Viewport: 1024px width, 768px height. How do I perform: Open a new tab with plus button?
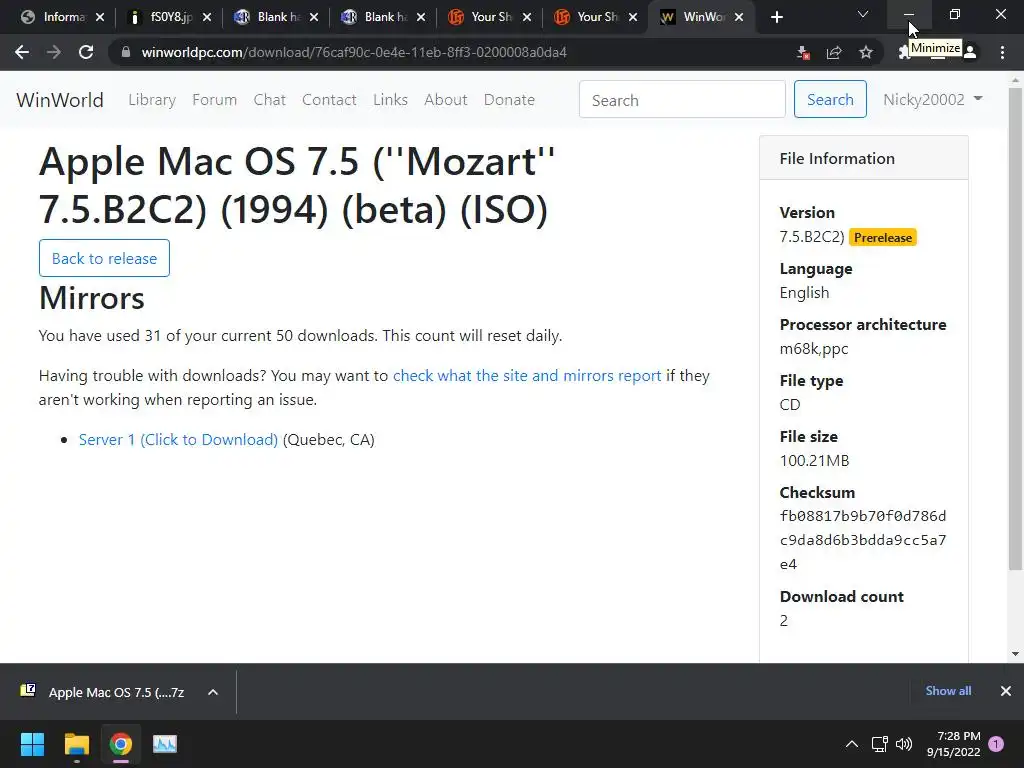[x=776, y=18]
